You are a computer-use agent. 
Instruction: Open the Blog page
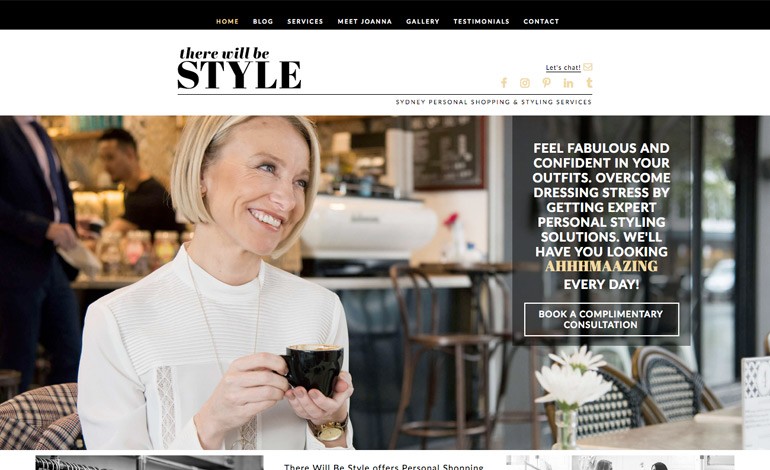point(263,22)
